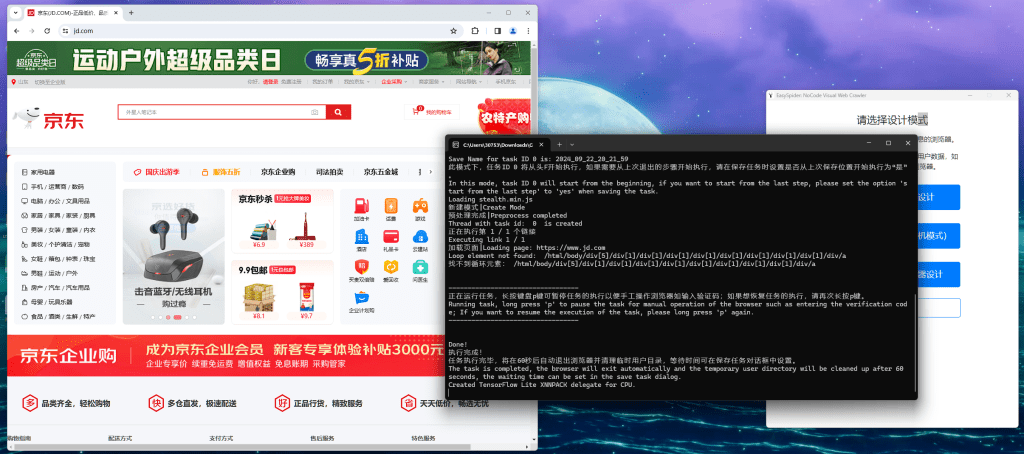Open the Chrome extensions puzzle icon
Screen dimensions: 1024x454
tap(475, 31)
